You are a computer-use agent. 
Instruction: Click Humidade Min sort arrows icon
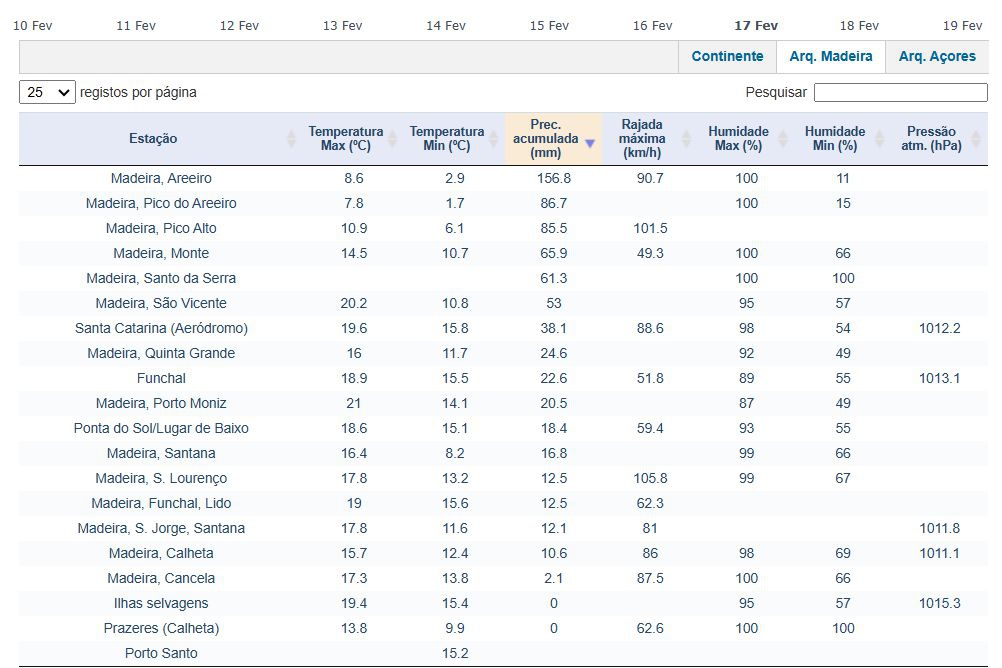(x=877, y=139)
